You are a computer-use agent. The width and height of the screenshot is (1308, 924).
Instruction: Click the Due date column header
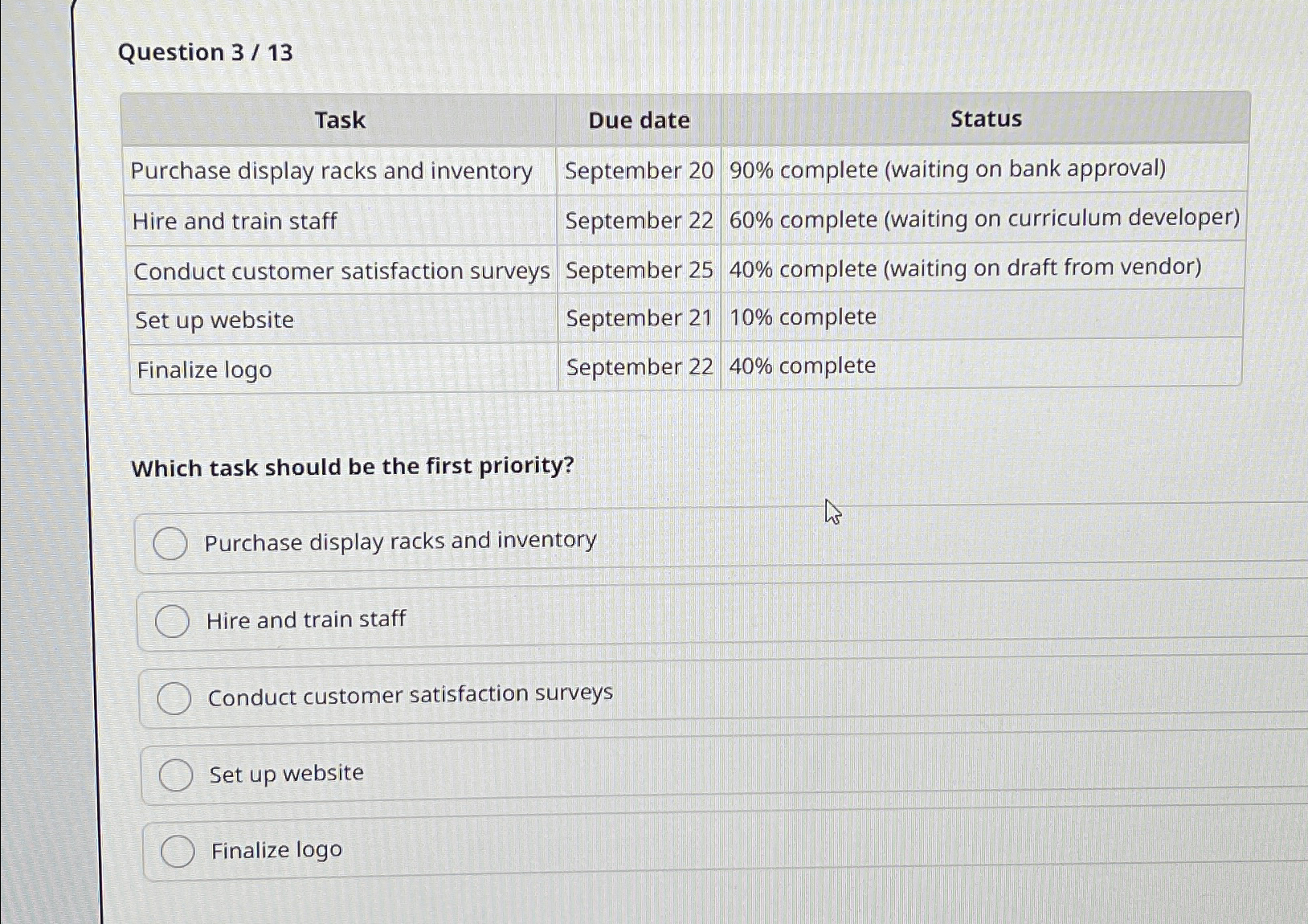pyautogui.click(x=638, y=120)
